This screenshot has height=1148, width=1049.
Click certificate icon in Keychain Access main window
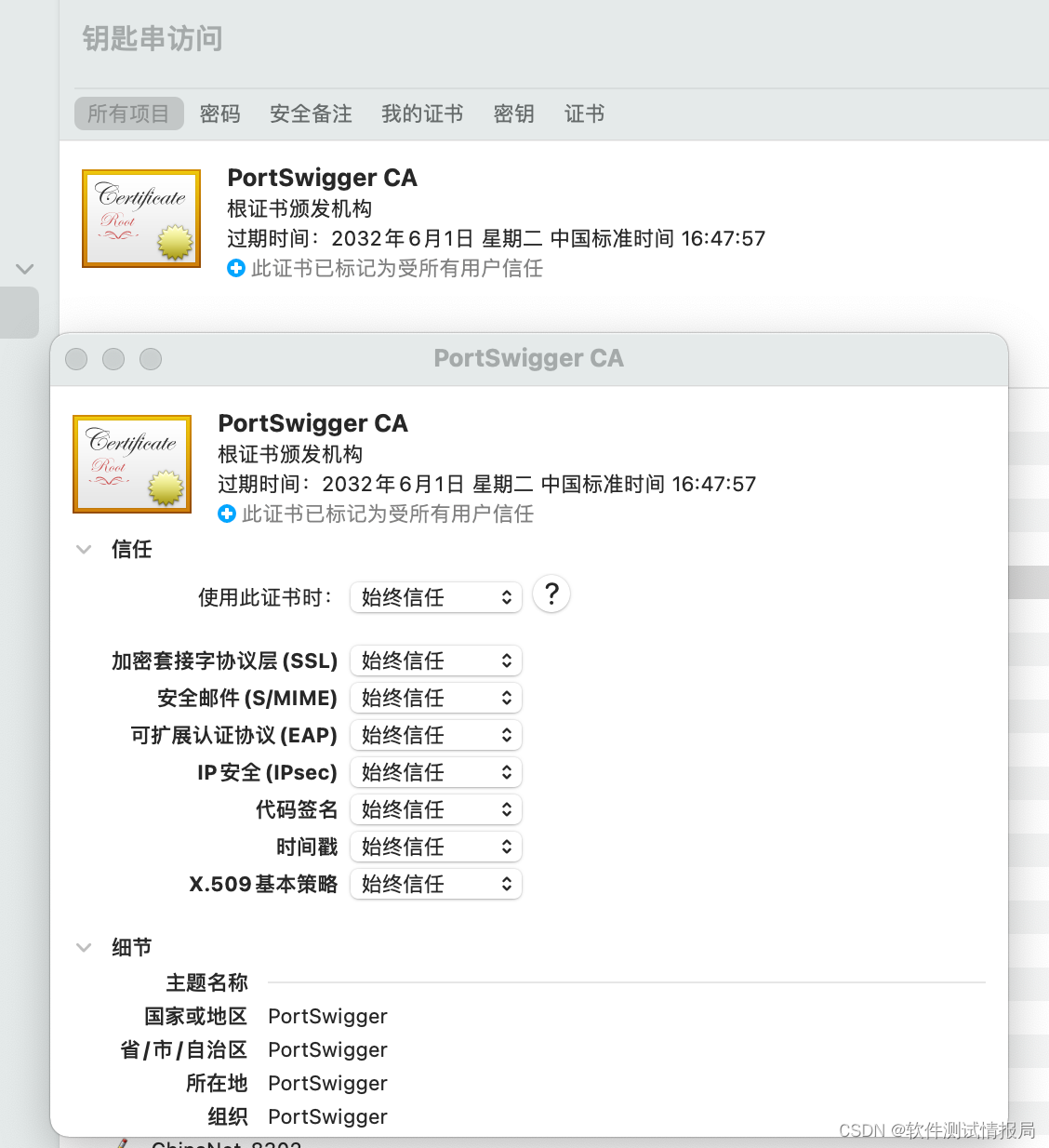[x=141, y=219]
